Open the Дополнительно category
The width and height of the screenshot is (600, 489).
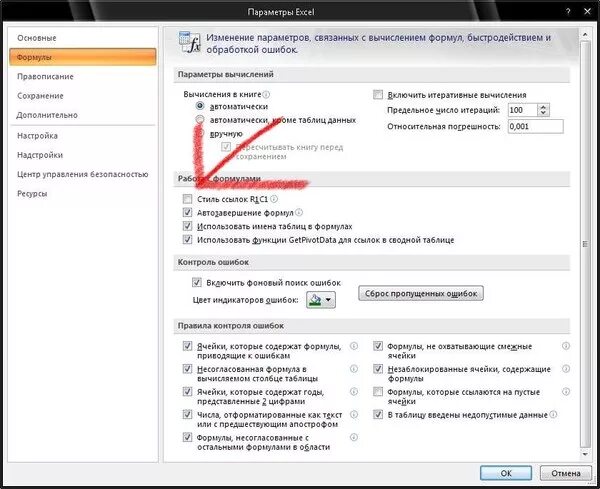click(x=47, y=115)
